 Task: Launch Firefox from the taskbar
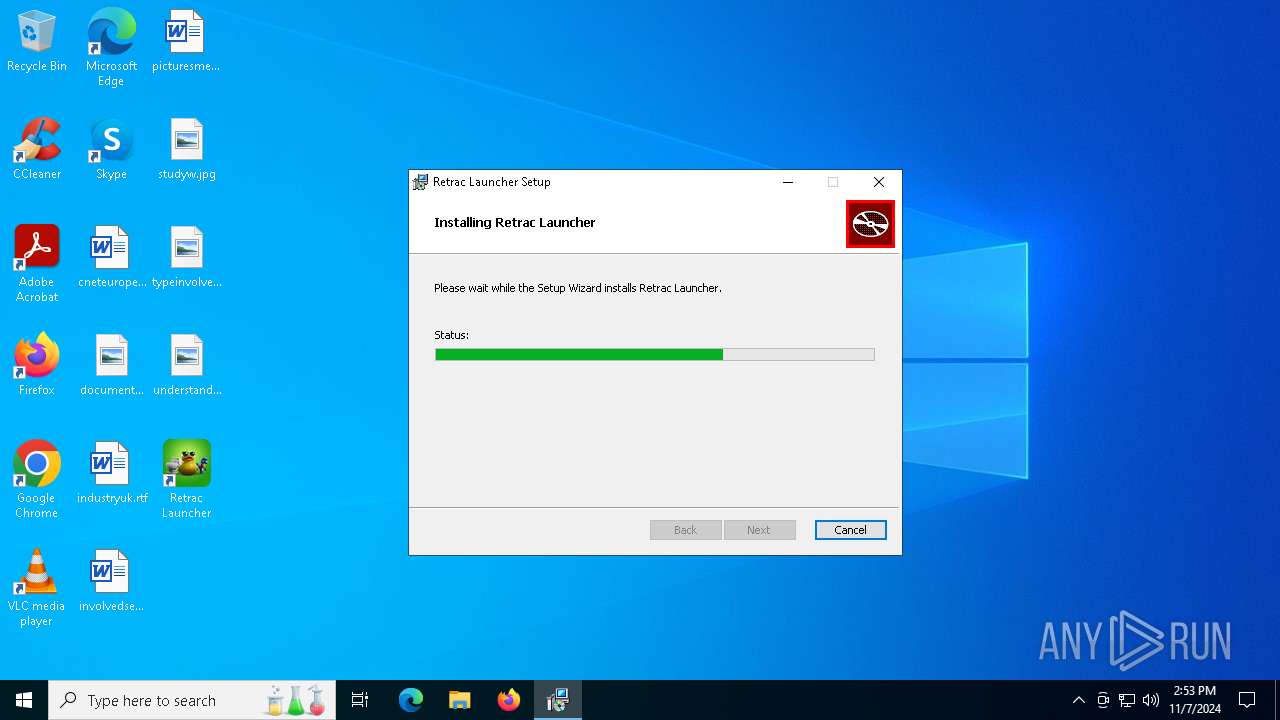coord(509,700)
